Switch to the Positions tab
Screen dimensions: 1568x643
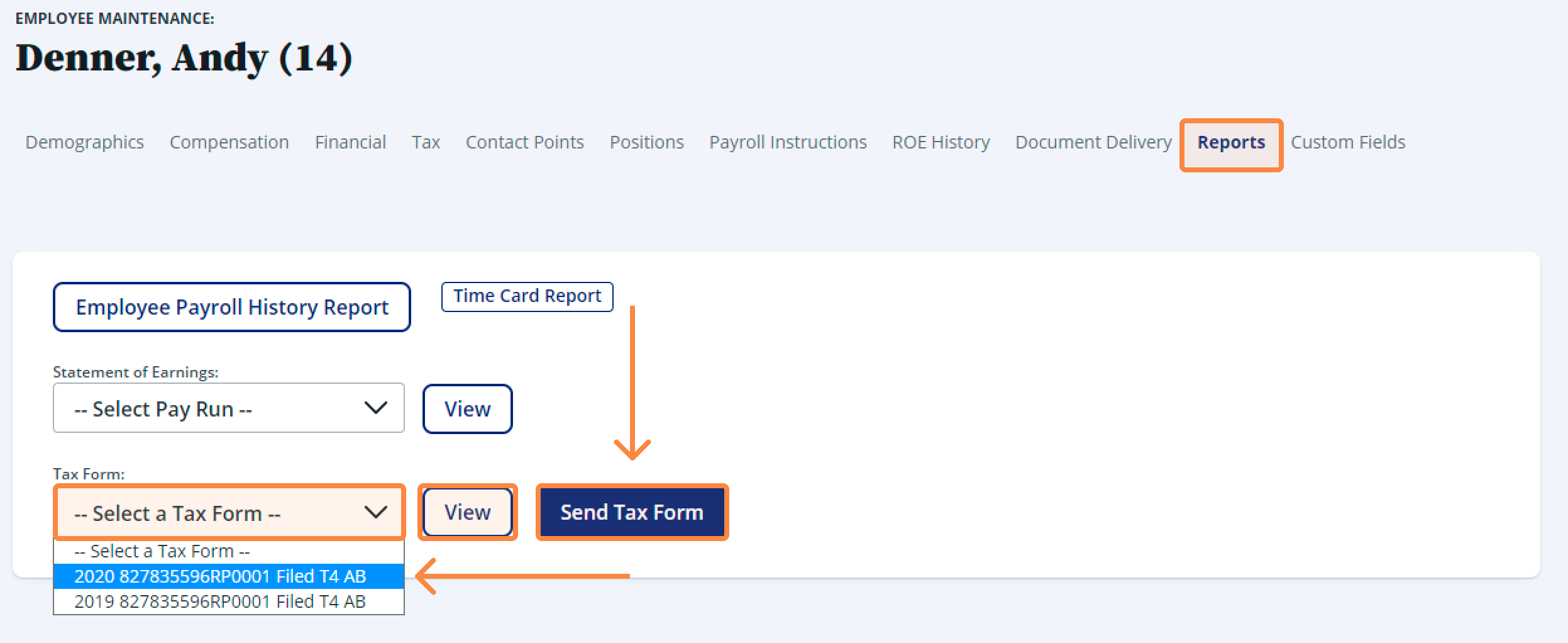(x=647, y=142)
